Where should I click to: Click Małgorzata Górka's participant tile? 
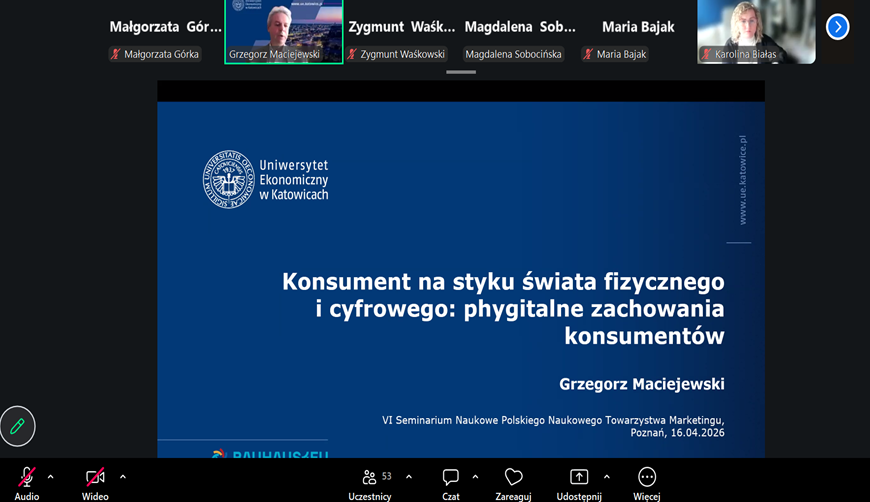165,31
